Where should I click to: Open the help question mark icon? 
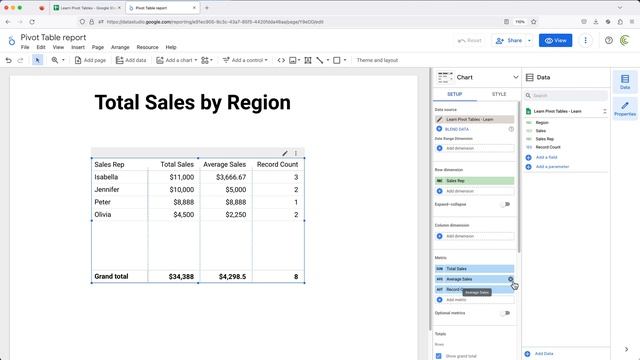609,40
